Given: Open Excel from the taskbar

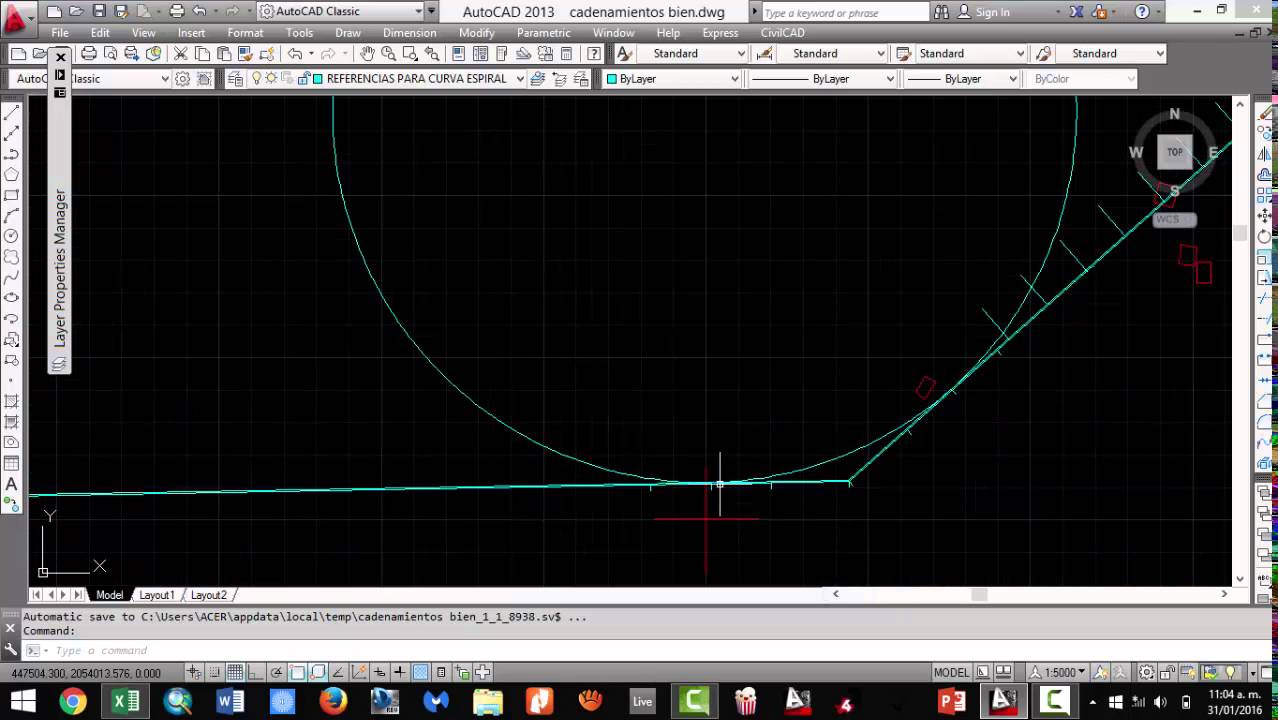Looking at the screenshot, I should click(x=126, y=702).
